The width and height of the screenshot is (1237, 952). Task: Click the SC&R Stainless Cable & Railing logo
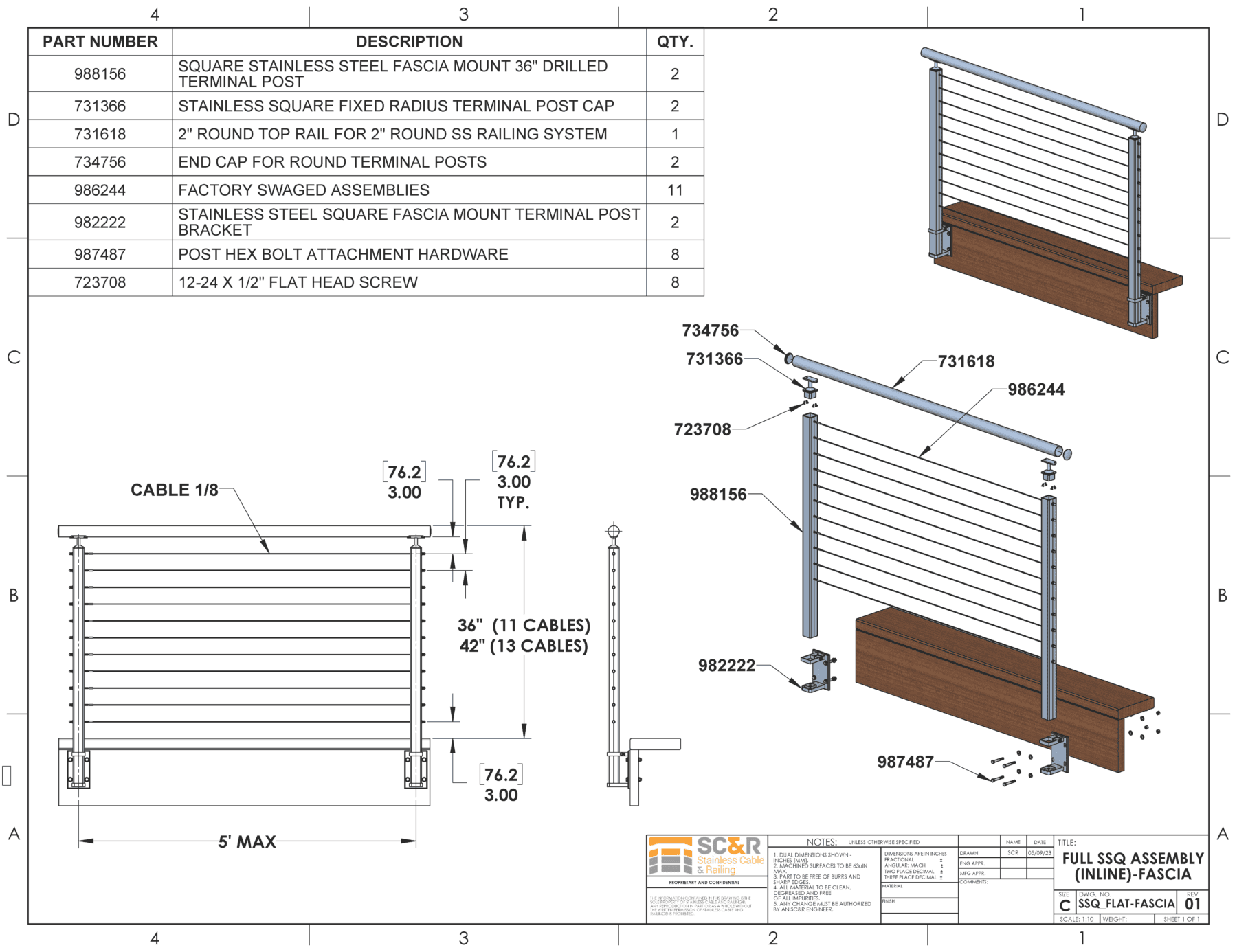coord(706,856)
